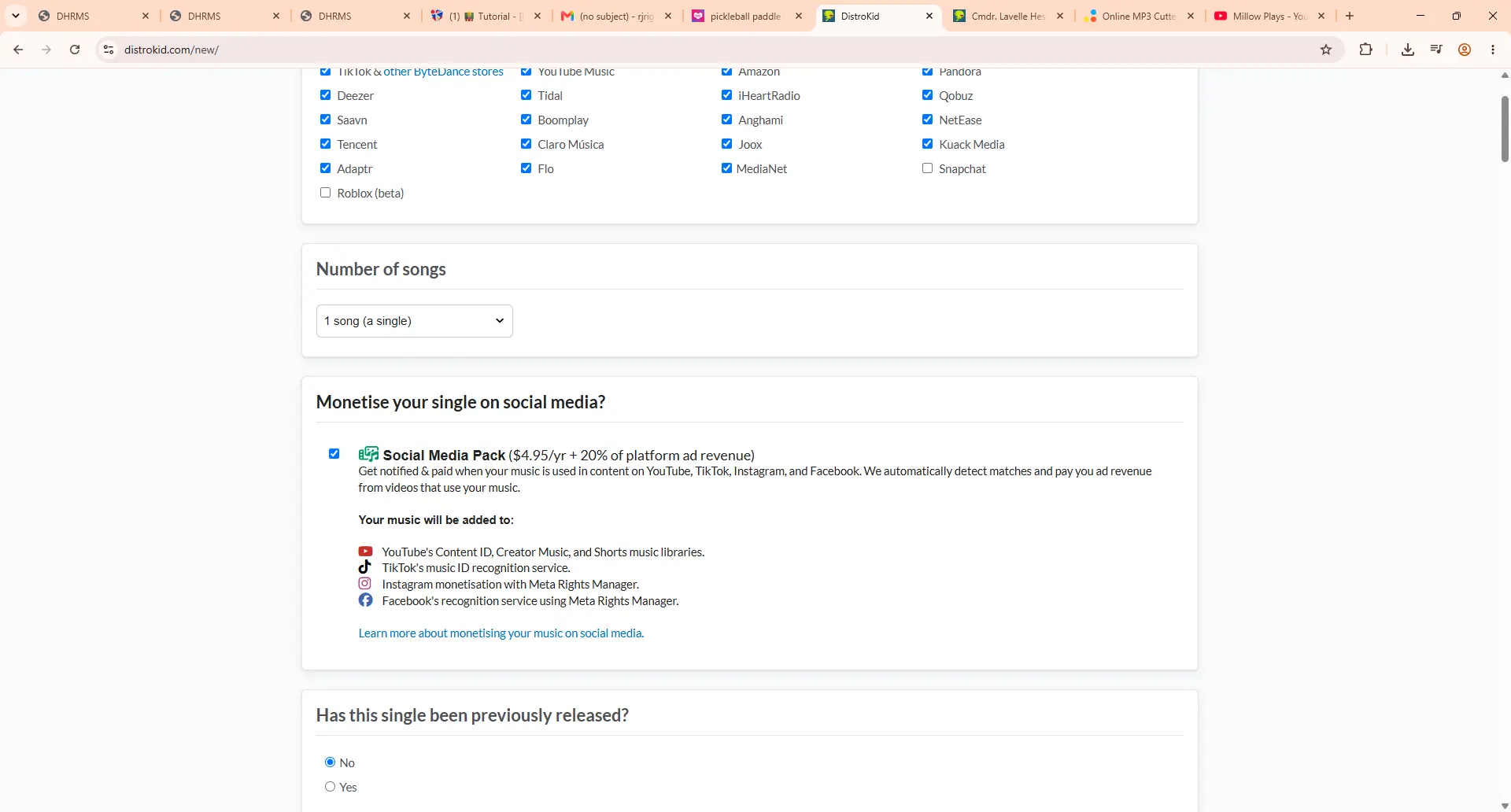Click the YouTube logo icon in list
1511x812 pixels.
[x=365, y=552]
